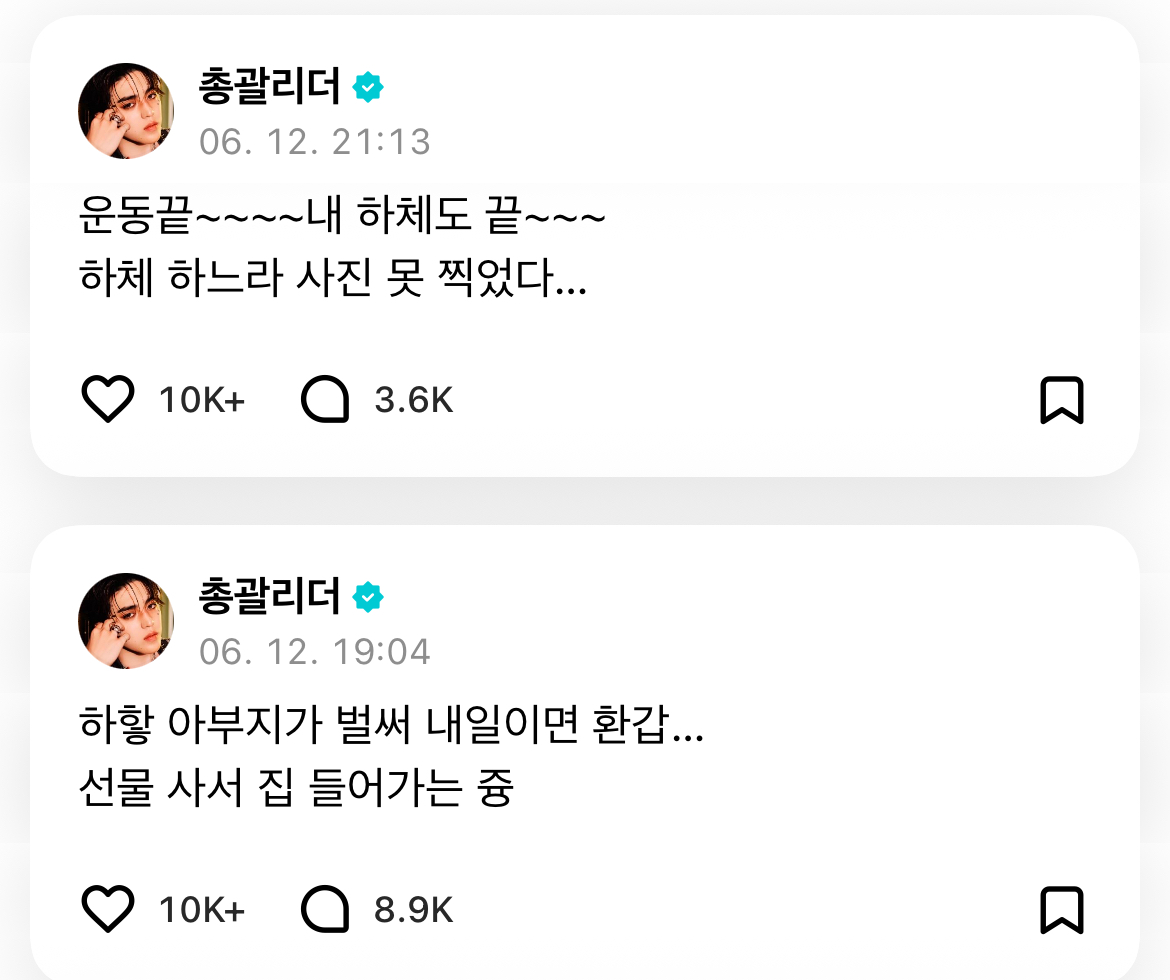Click 10K+ like count on the 21:13 post

pos(202,401)
